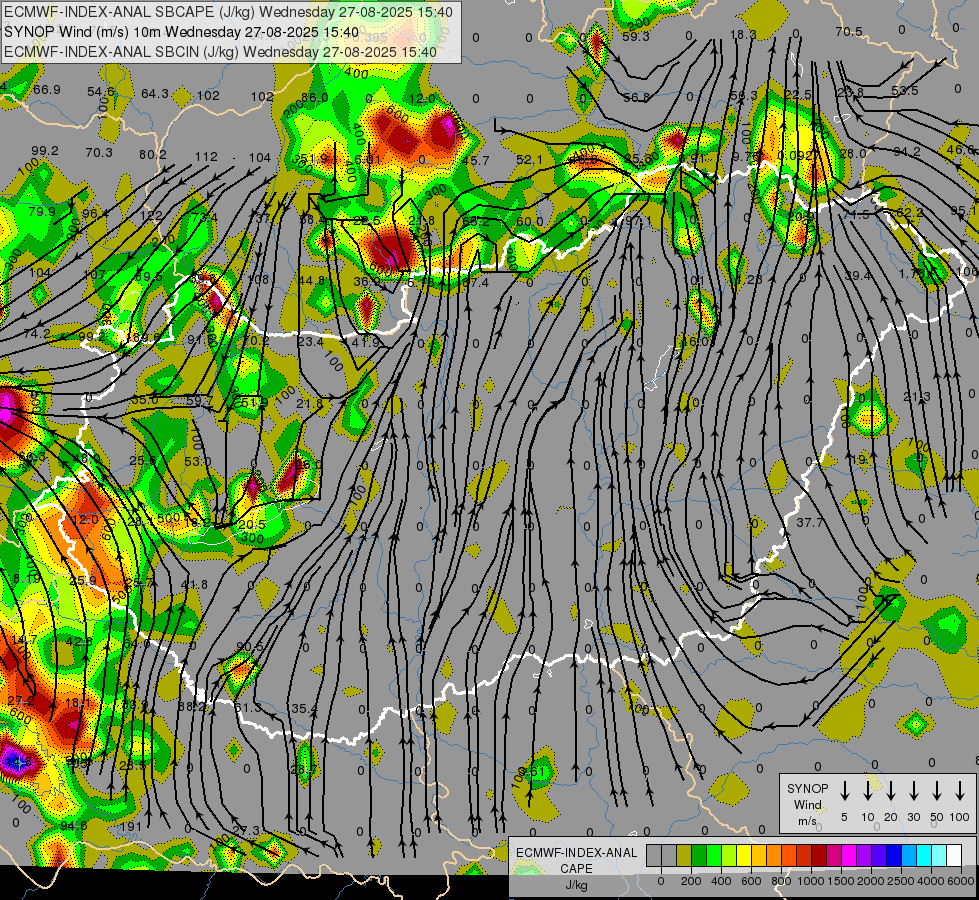Viewport: 979px width, 900px height.
Task: Click the wind arrow above the 20 m/s label
Action: pos(891,790)
